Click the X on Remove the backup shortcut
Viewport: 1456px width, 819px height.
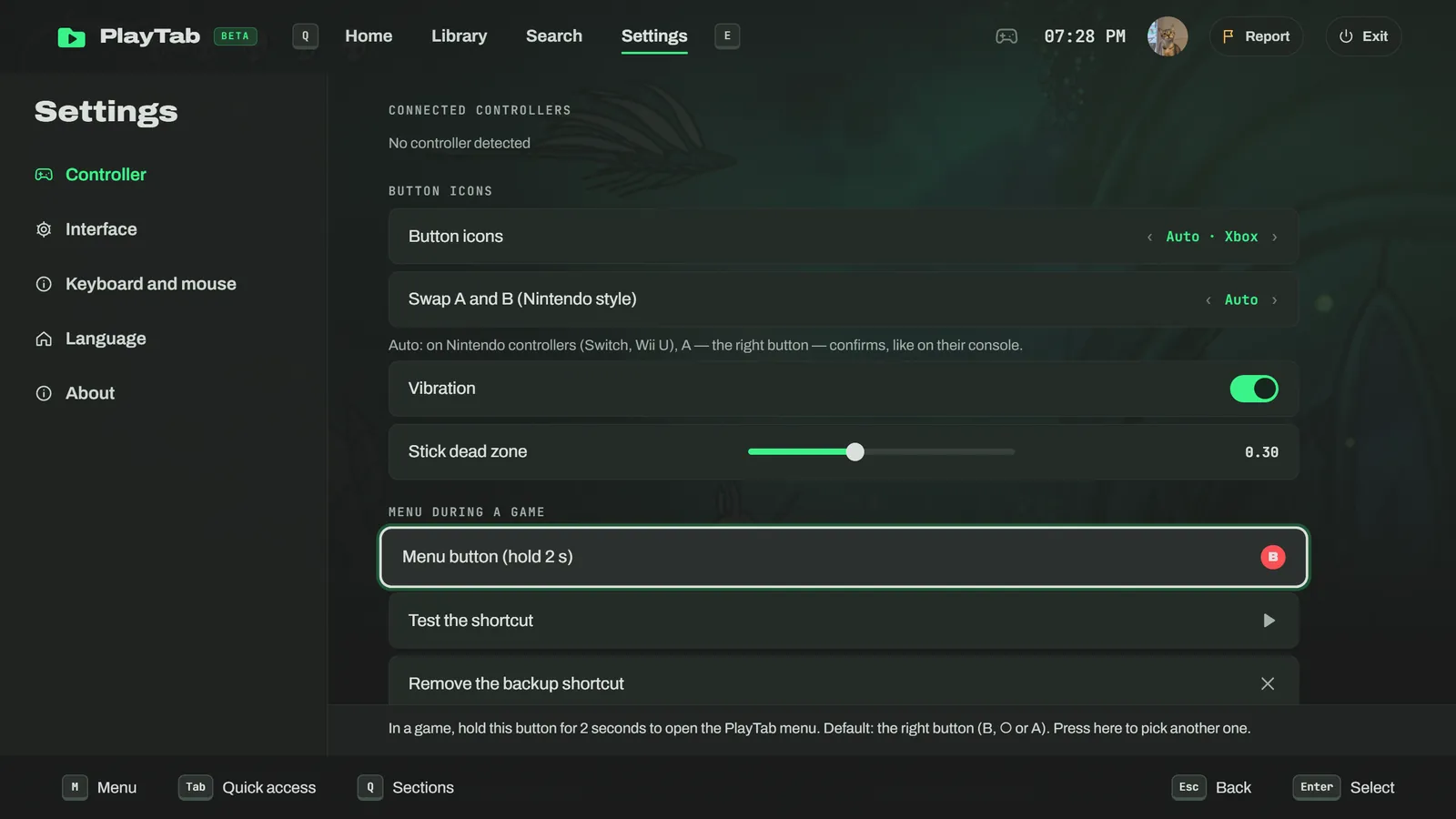(x=1268, y=683)
